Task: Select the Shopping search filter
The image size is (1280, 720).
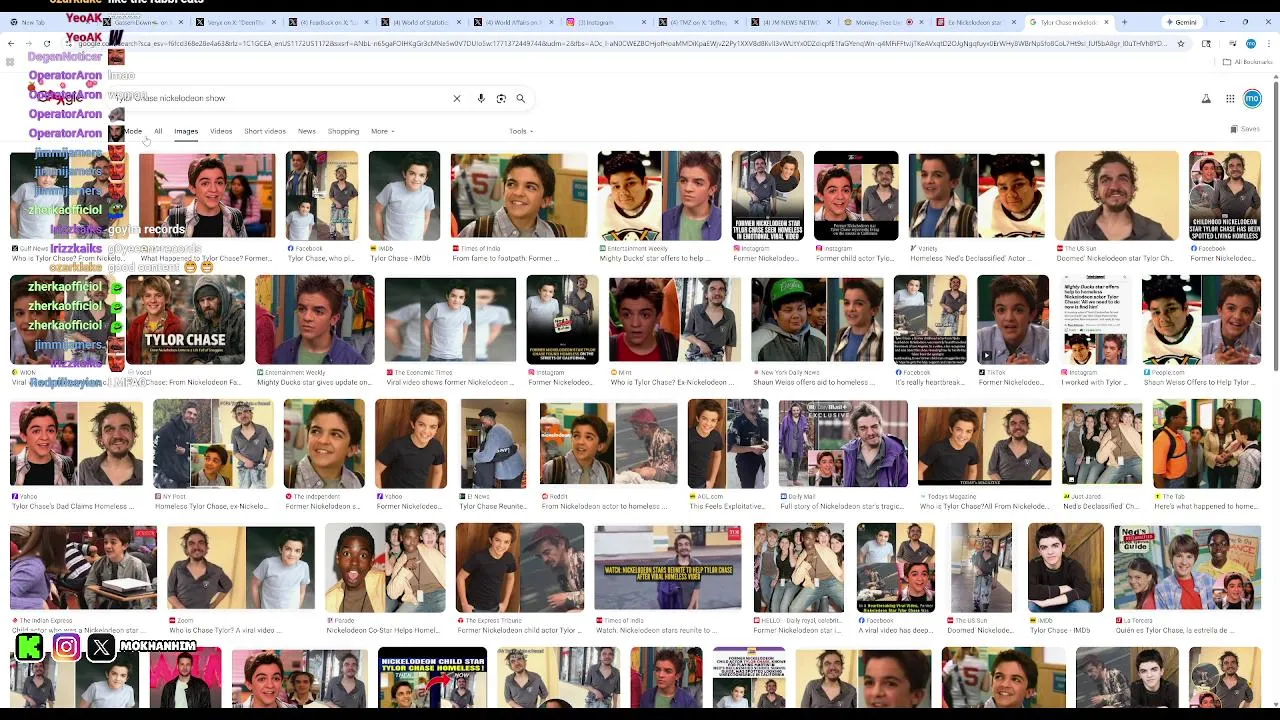Action: coord(343,131)
